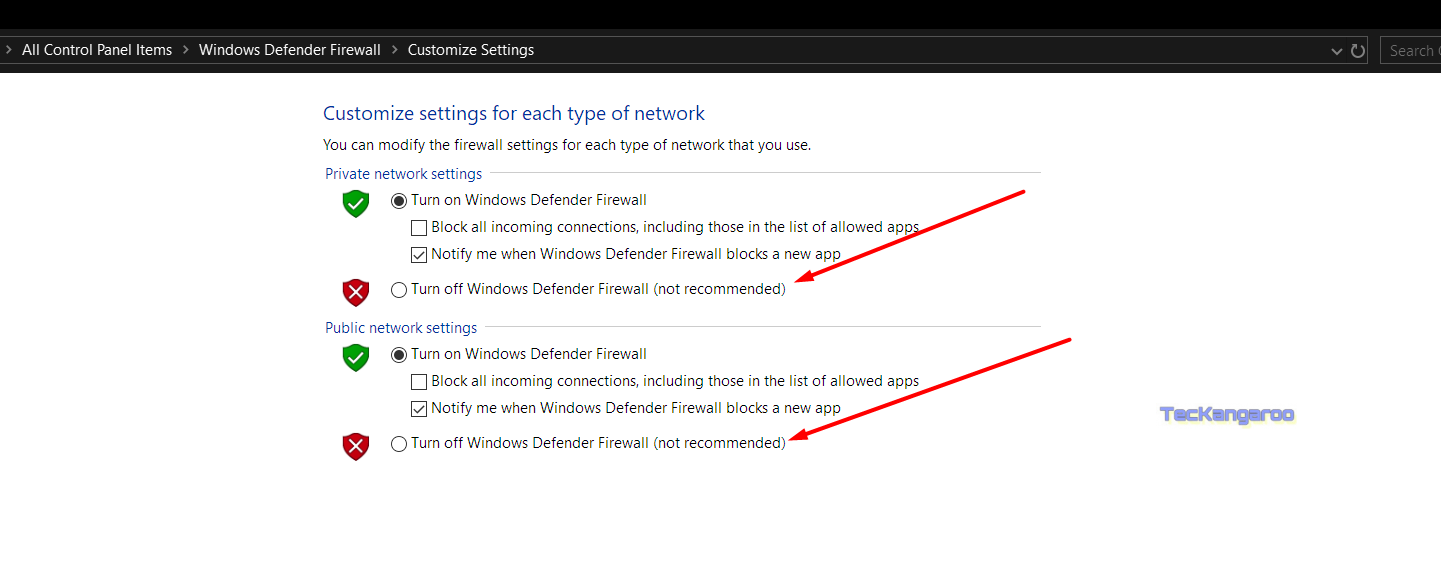The height and width of the screenshot is (573, 1441).
Task: Click the red shield icon under Public network settings
Action: pyautogui.click(x=356, y=446)
